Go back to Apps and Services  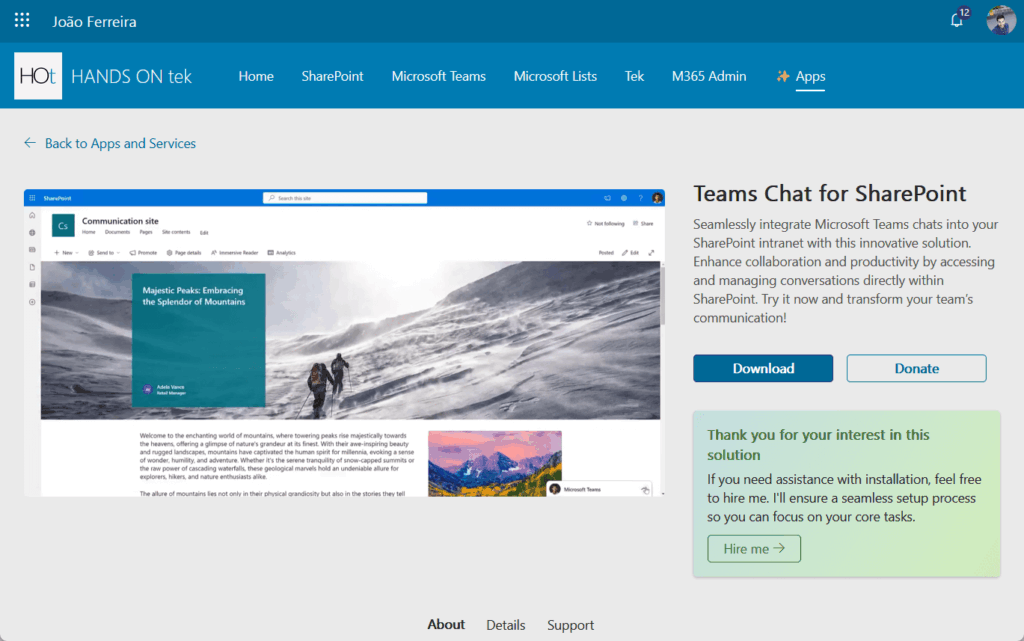pos(120,144)
